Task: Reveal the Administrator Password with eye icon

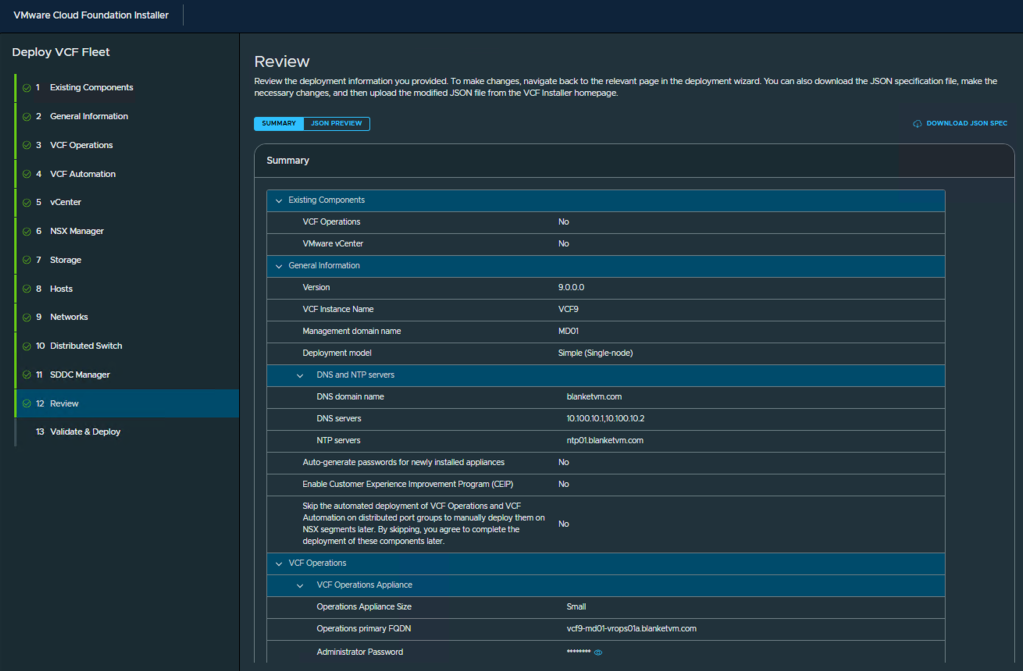Action: click(598, 652)
